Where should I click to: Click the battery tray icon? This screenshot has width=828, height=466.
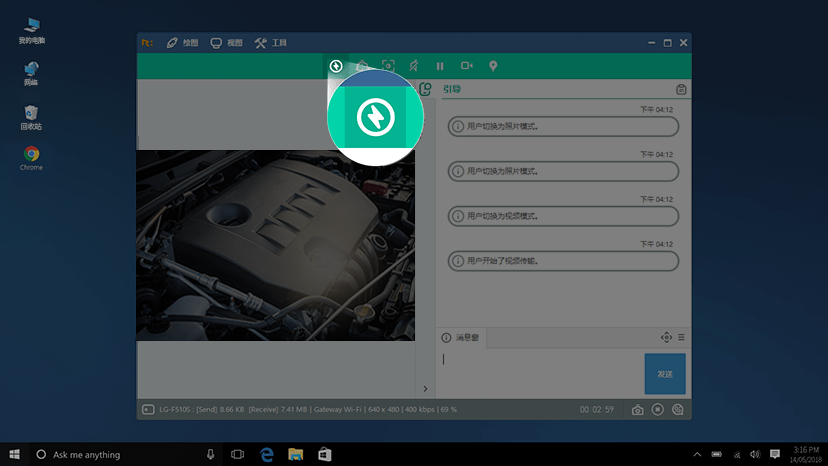coord(717,454)
